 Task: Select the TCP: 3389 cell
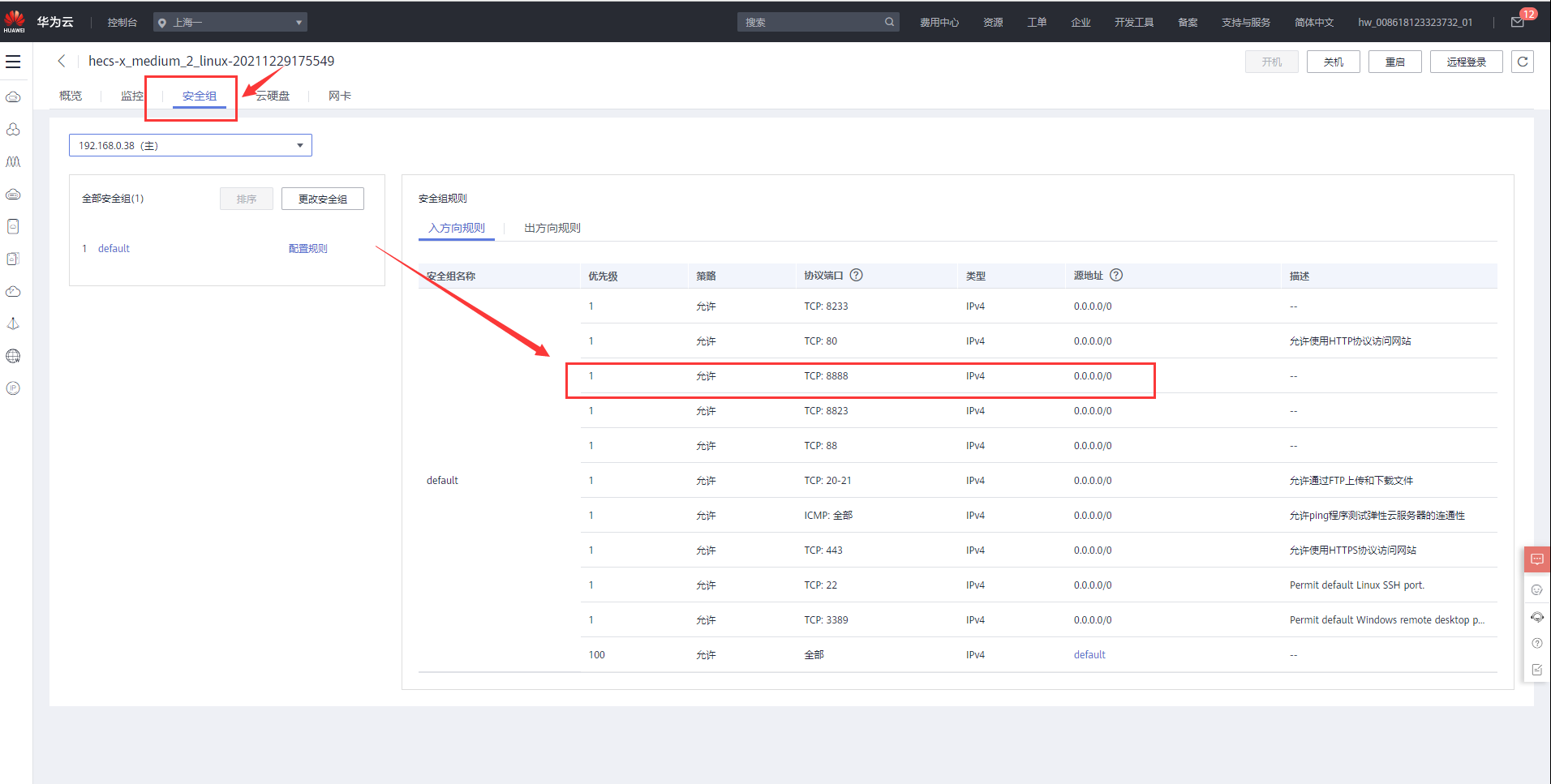(x=826, y=620)
